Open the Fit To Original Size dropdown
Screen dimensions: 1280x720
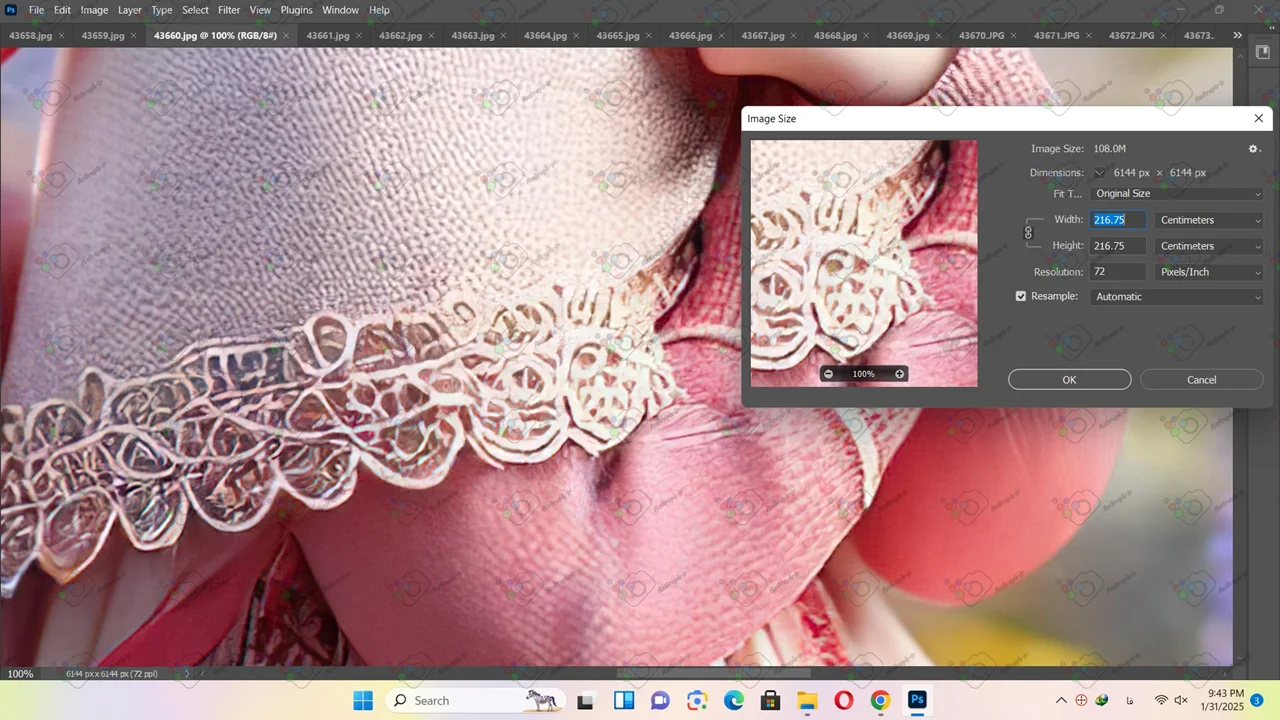[1177, 194]
